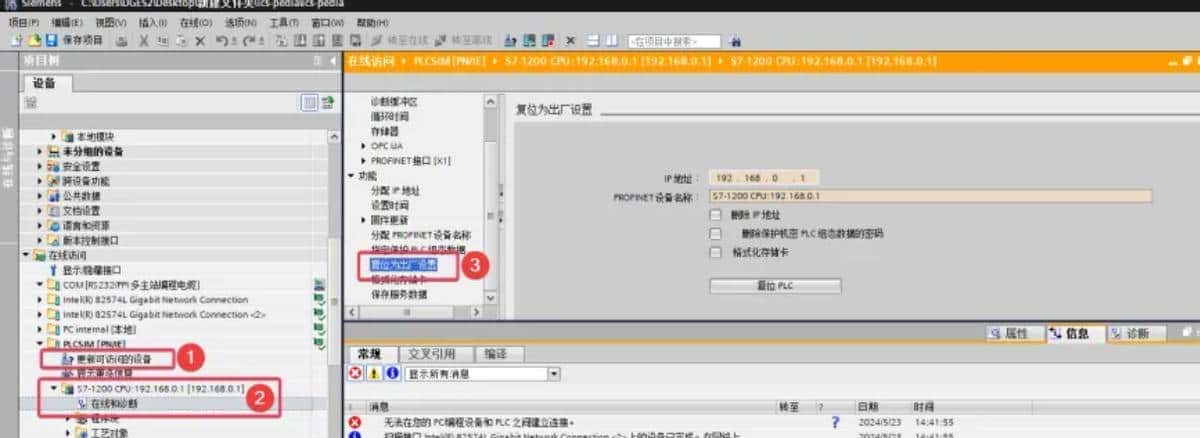Collapse project tree with arrow icon
1200x438 pixels.
click(x=331, y=62)
